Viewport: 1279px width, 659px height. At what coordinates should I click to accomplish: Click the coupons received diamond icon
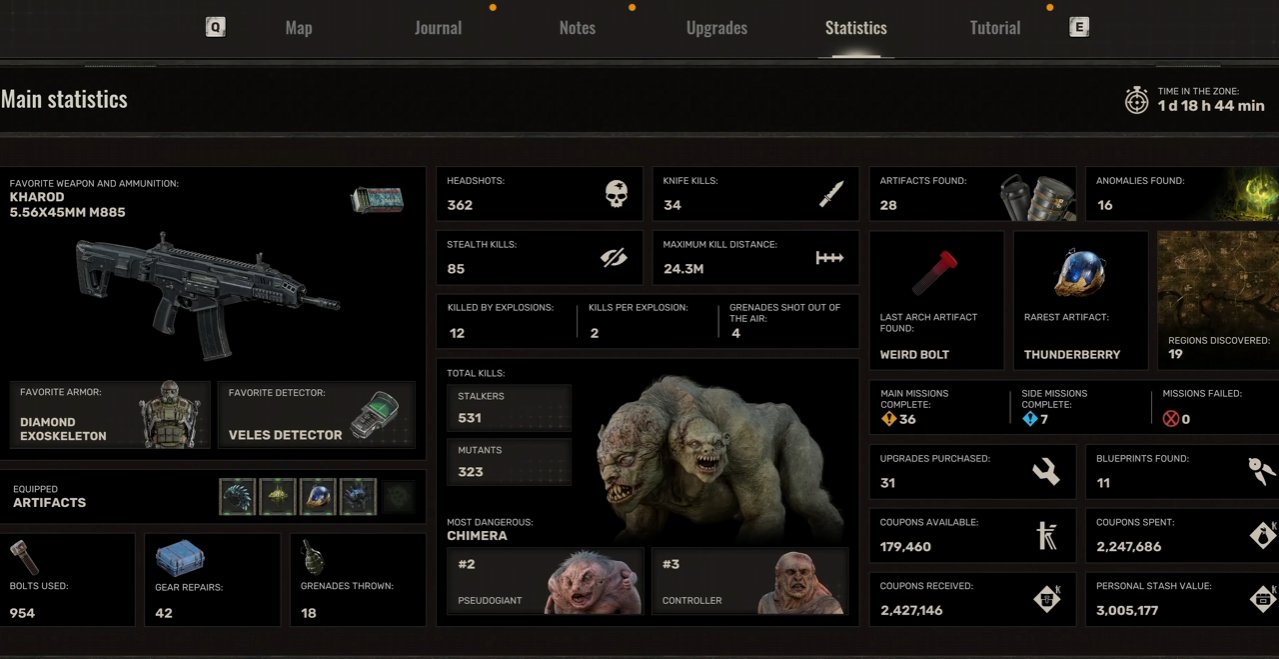[1047, 598]
